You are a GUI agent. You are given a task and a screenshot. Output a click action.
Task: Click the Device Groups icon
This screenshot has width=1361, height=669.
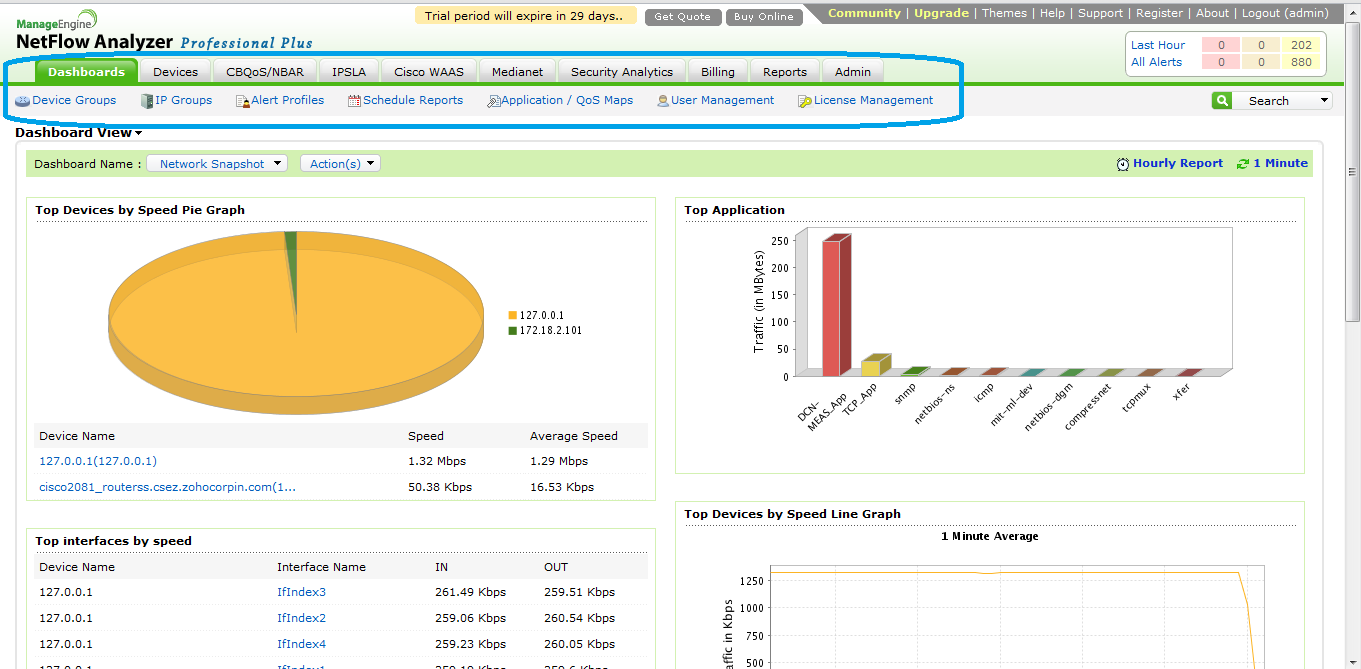pos(22,101)
